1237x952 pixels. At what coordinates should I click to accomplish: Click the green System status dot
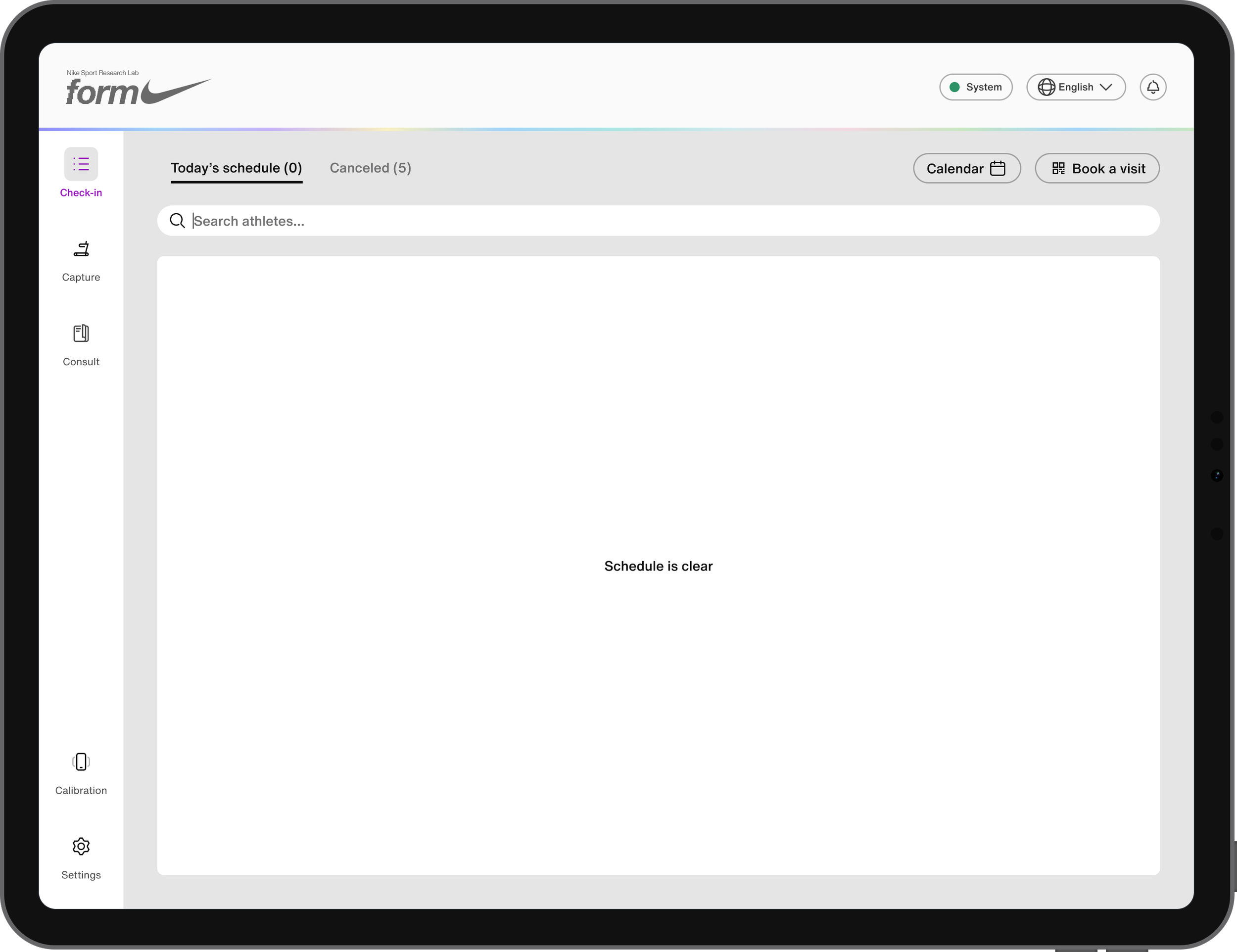coord(954,87)
